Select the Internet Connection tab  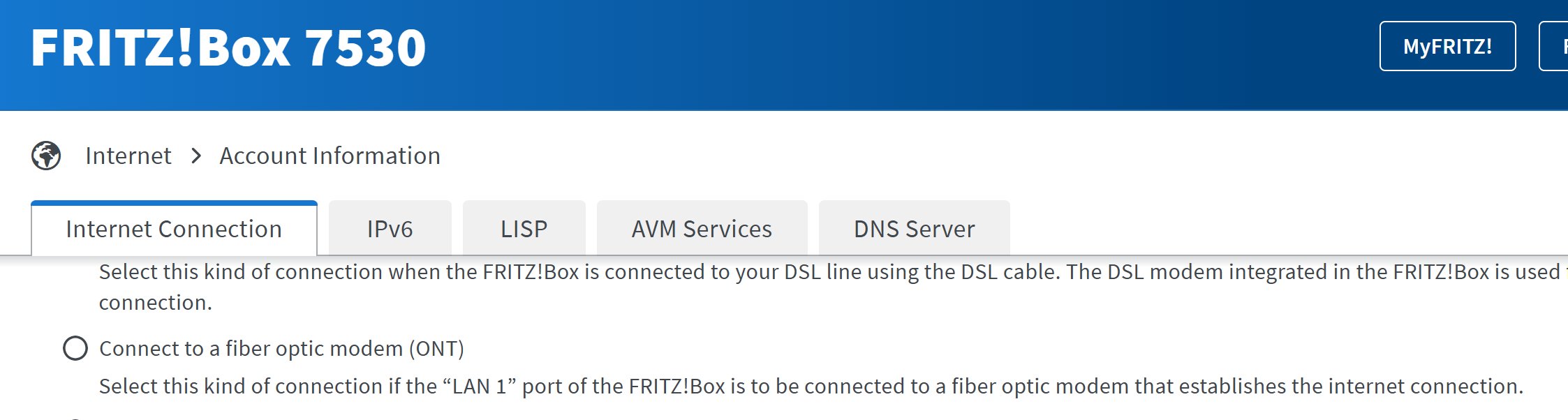pos(174,229)
